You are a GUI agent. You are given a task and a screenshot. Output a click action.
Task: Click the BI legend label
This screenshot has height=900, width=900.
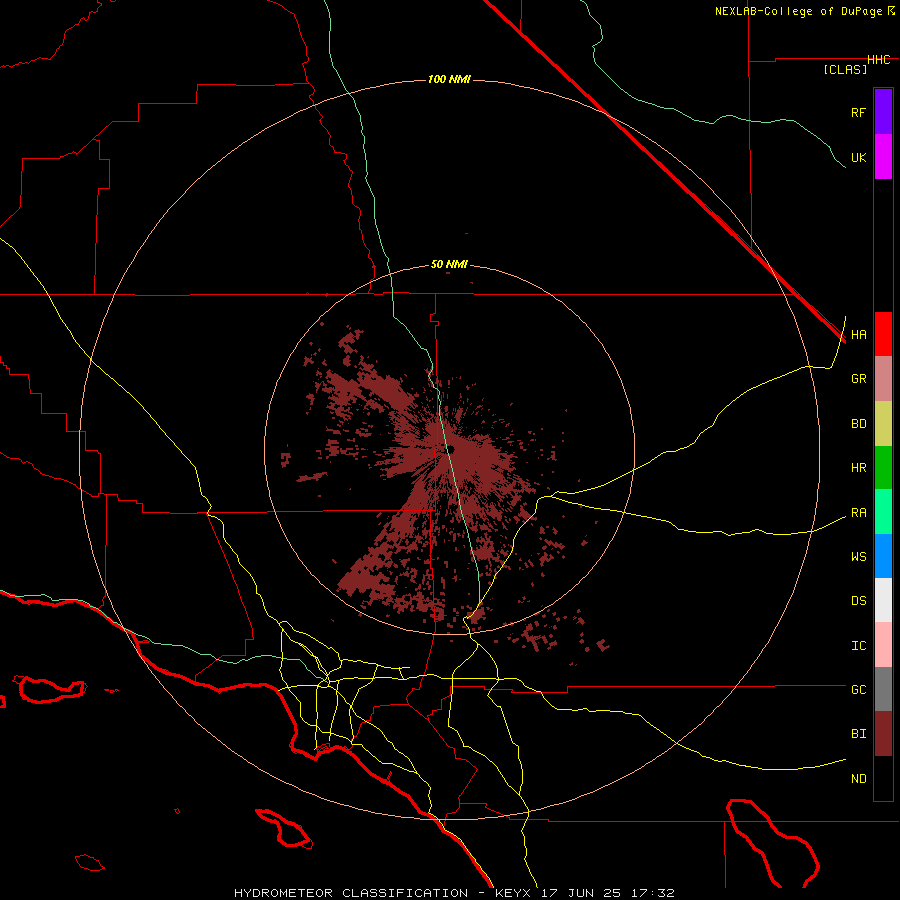click(858, 734)
